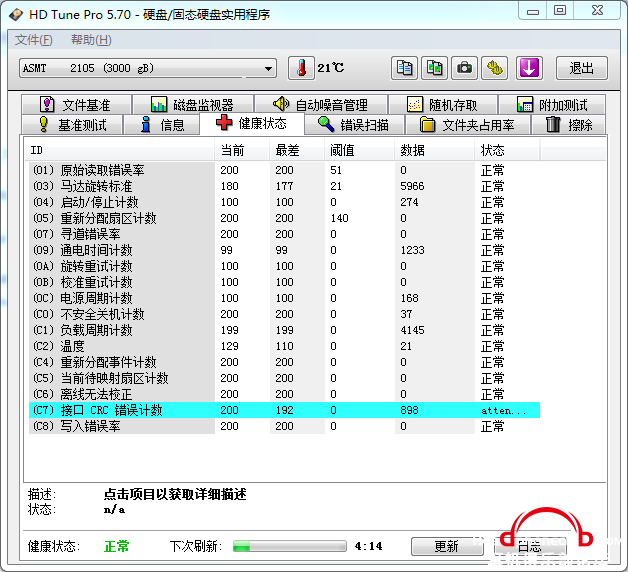Open the 帮助(H) menu
The image size is (628, 572).
91,40
